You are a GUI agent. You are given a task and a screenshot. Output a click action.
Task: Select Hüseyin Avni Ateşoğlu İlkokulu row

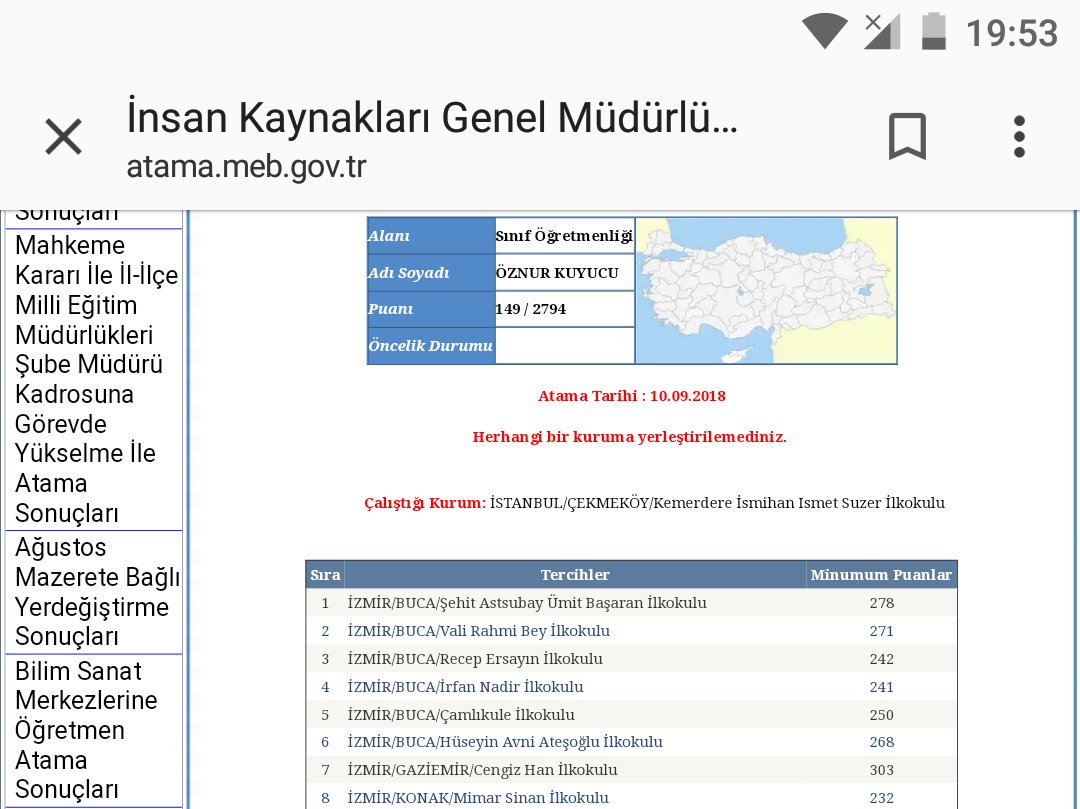coord(632,742)
